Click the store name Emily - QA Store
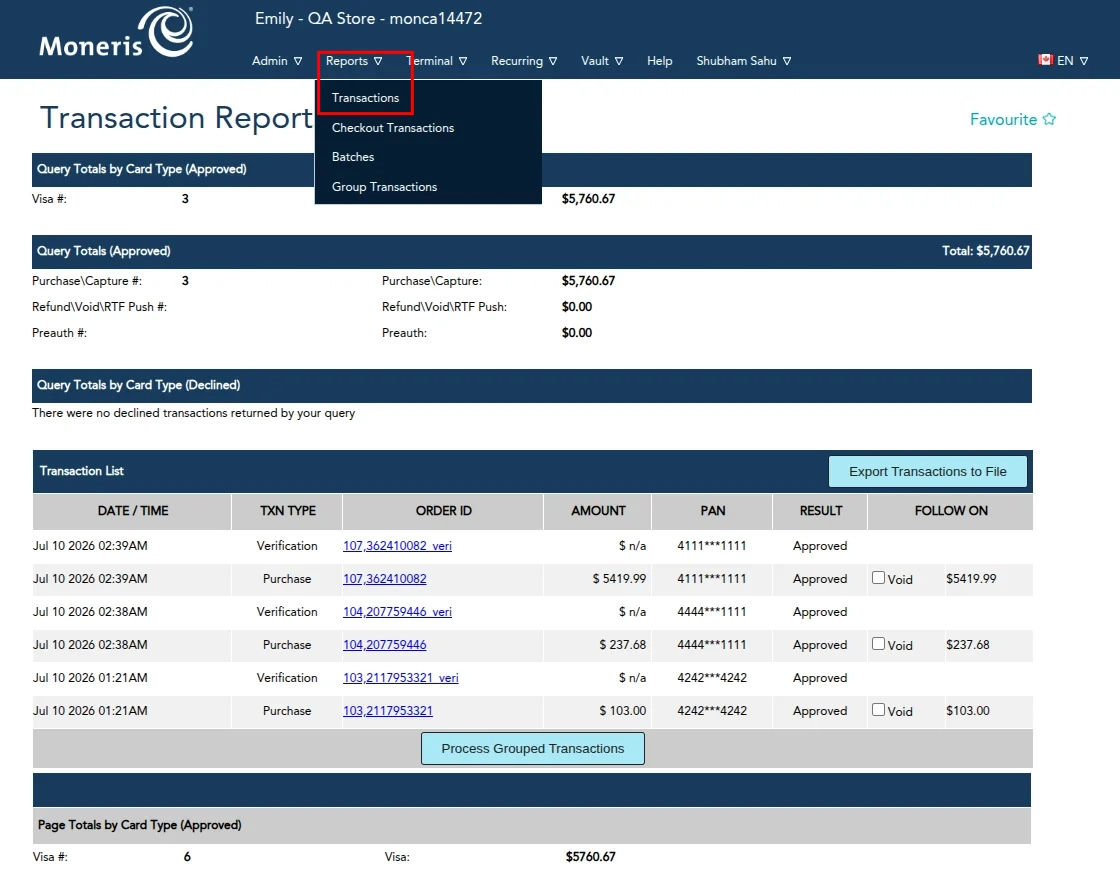Screen dimensions: 1120x880 point(369,19)
